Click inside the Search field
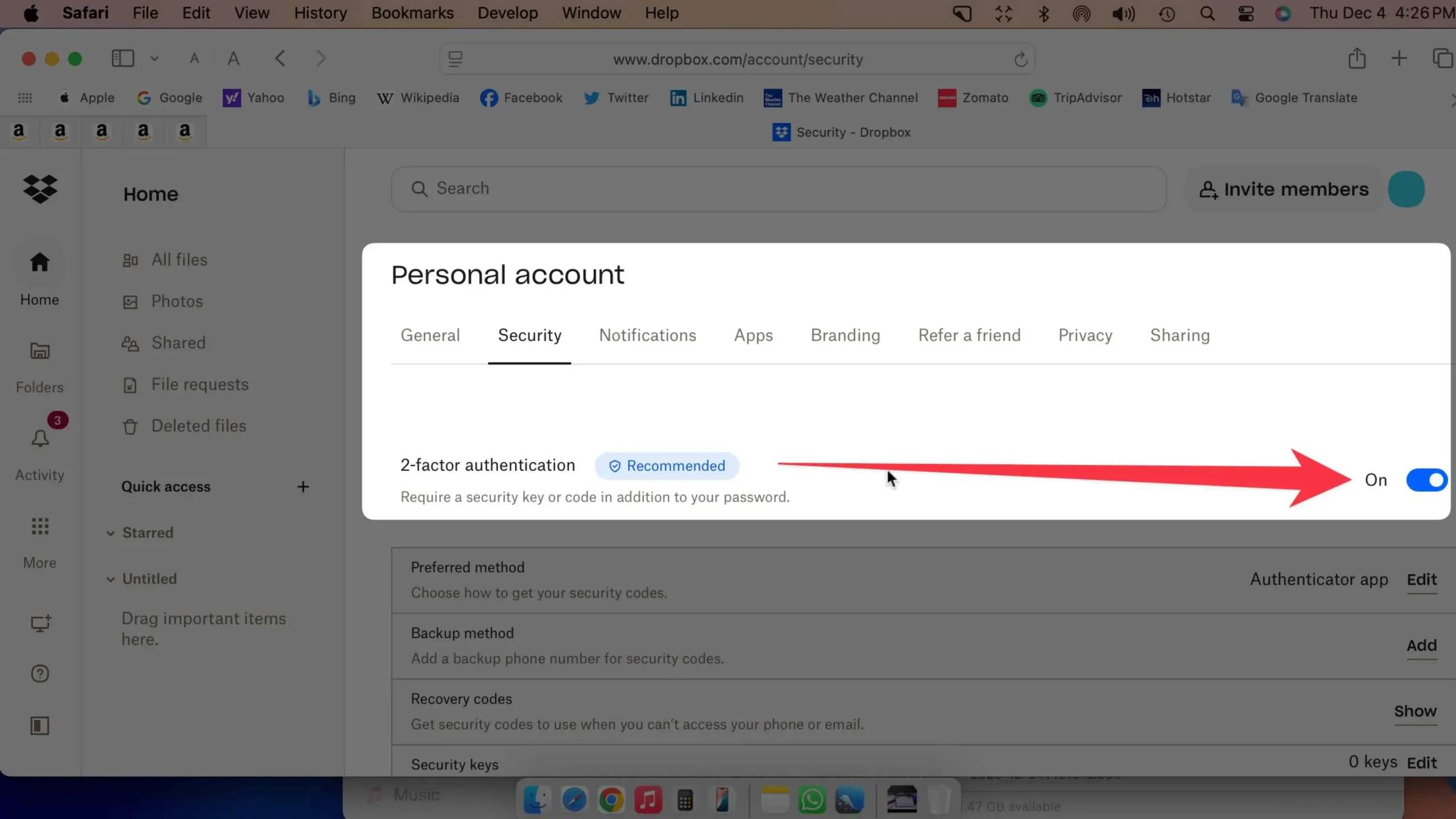The height and width of the screenshot is (819, 1456). tap(626, 188)
